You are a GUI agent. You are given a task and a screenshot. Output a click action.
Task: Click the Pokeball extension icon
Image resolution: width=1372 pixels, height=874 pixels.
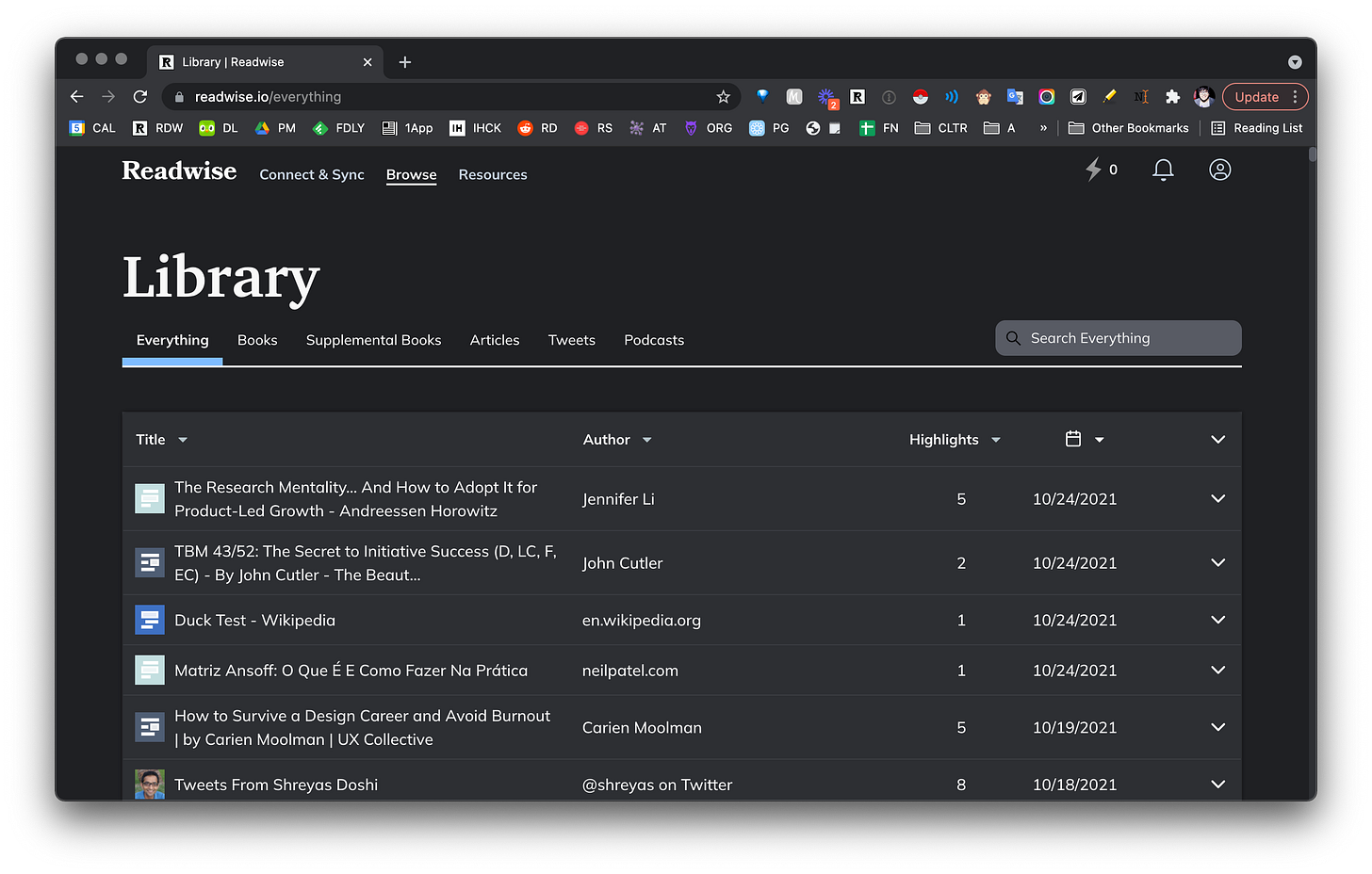921,97
